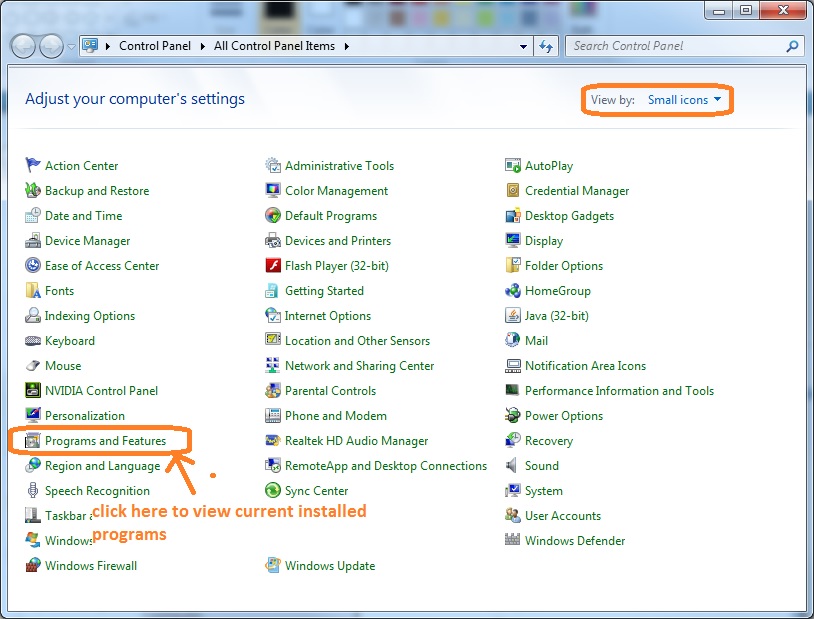The height and width of the screenshot is (619, 814).
Task: Open the Windows Update link
Action: (x=330, y=566)
